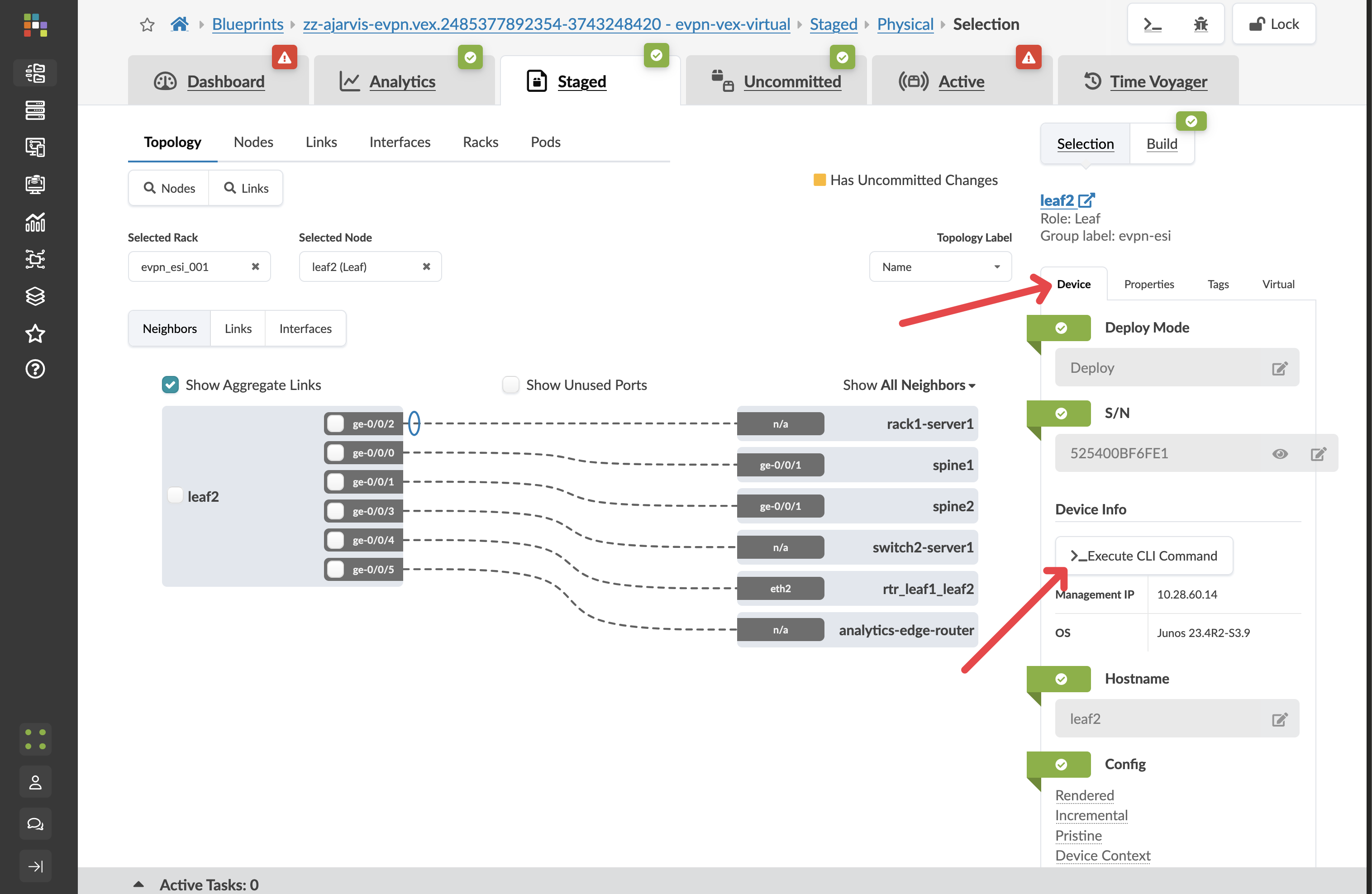Expand the Active Tasks panel

point(138,884)
